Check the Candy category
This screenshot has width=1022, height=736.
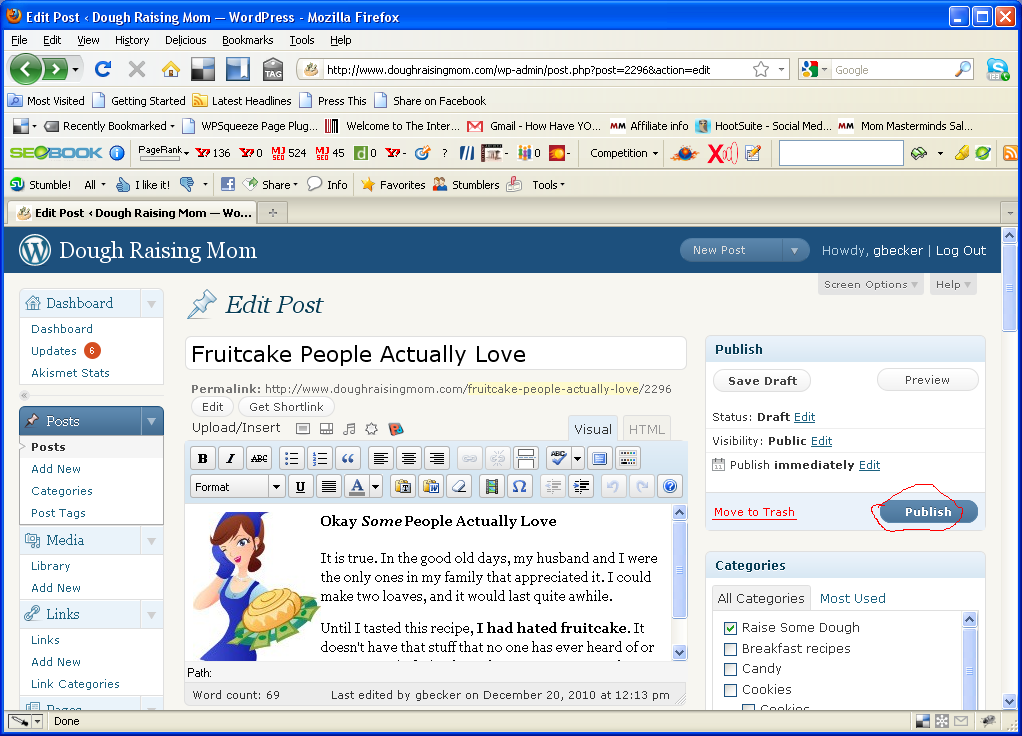(730, 669)
